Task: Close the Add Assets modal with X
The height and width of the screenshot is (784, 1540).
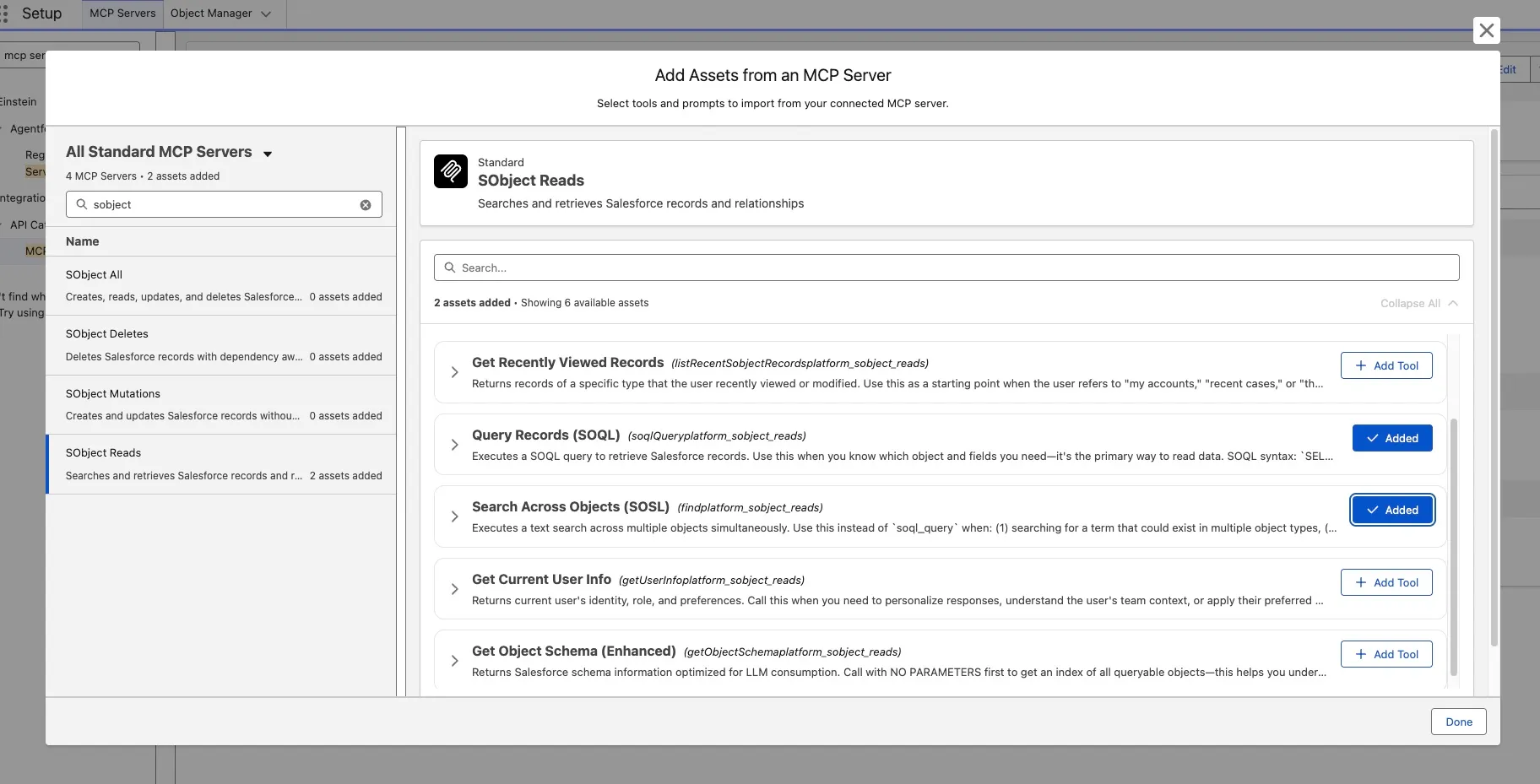Action: [x=1486, y=30]
